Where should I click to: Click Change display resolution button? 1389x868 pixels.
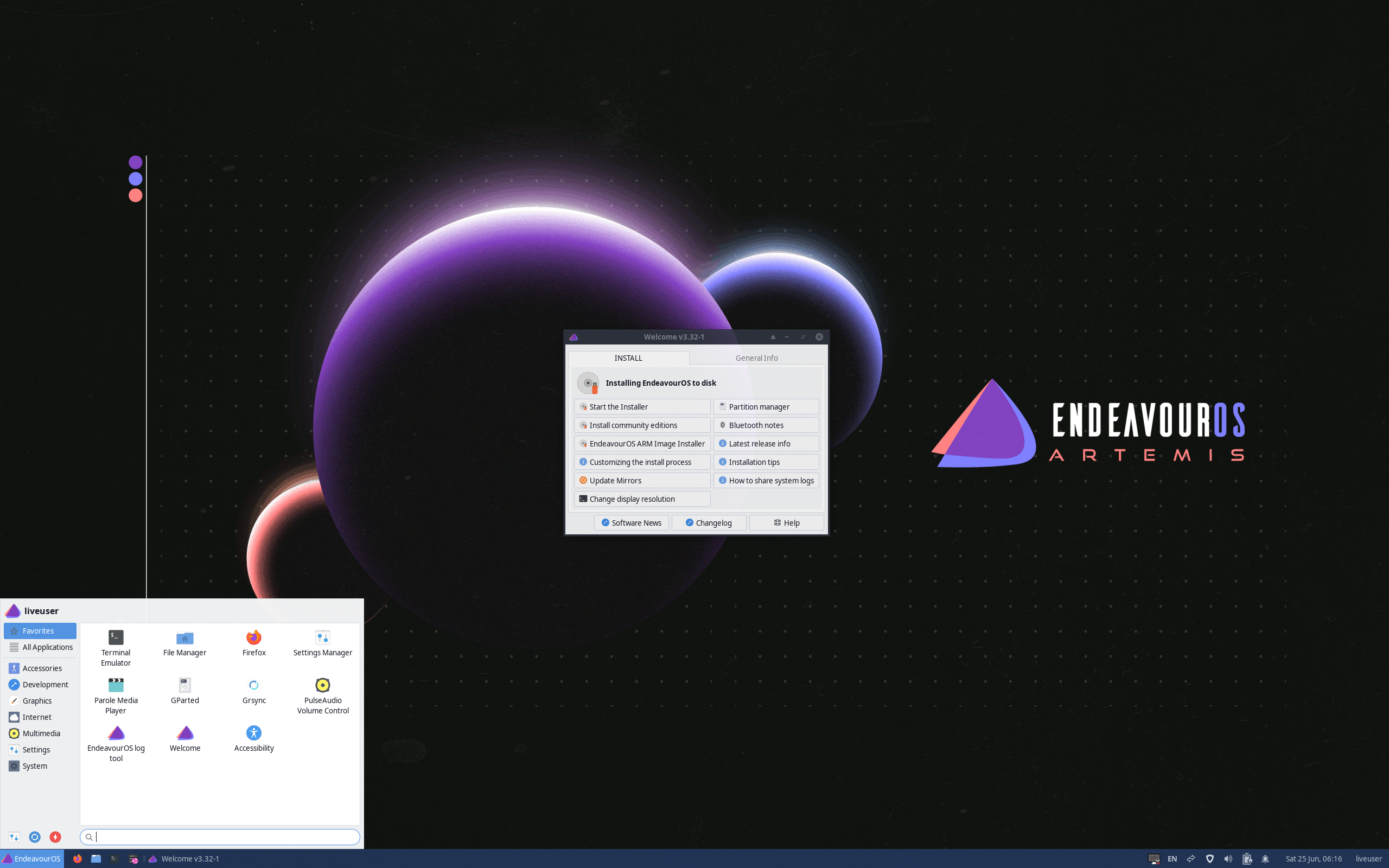pos(642,499)
